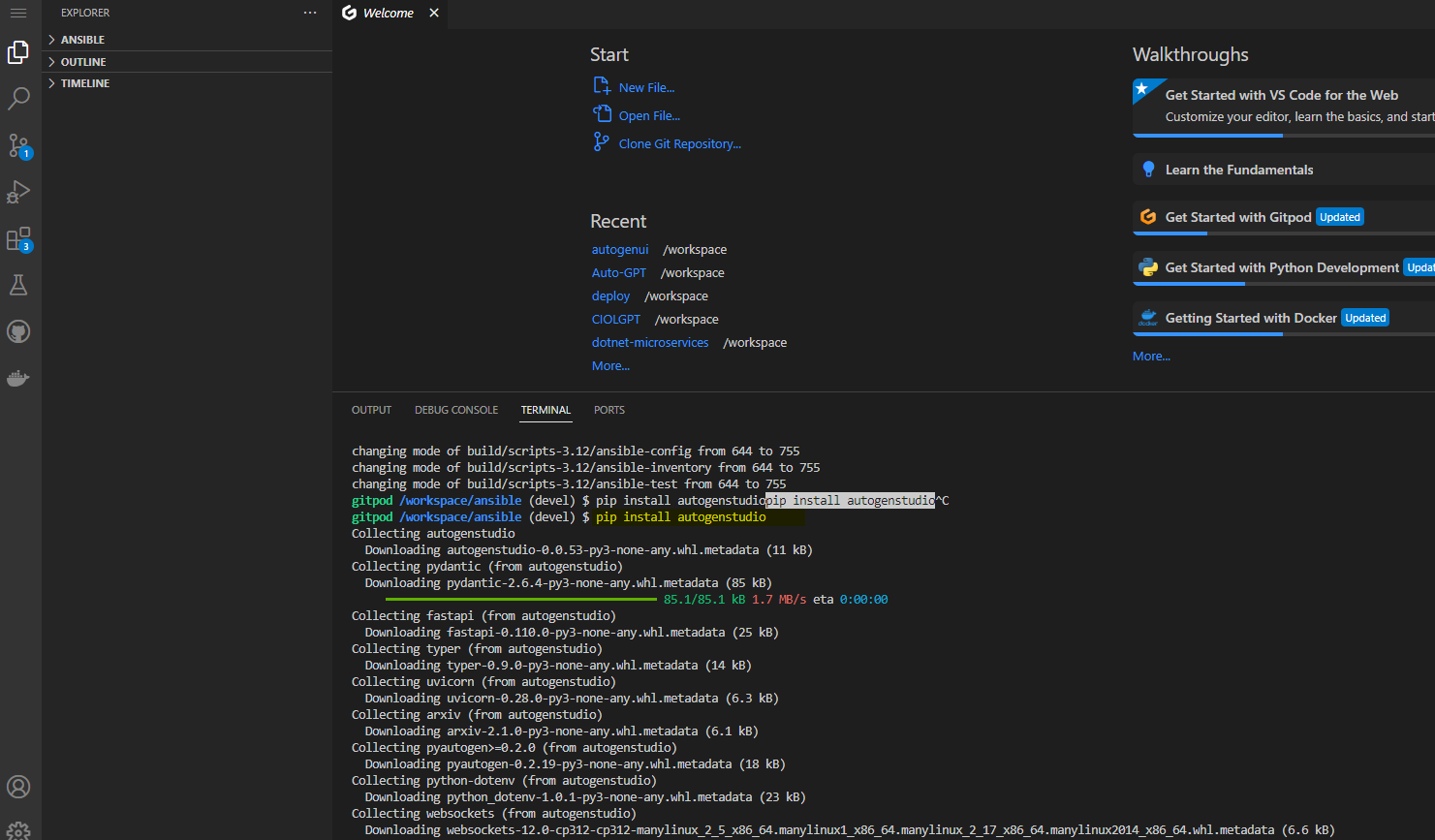Click the Open File icon
The height and width of the screenshot is (840, 1435).
[602, 114]
